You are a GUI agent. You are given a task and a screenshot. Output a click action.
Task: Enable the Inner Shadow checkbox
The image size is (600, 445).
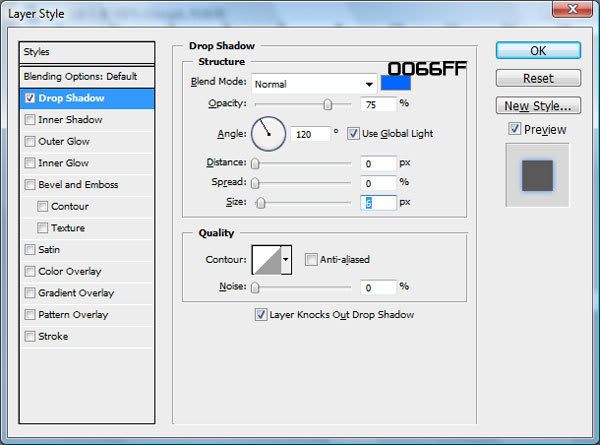point(31,120)
